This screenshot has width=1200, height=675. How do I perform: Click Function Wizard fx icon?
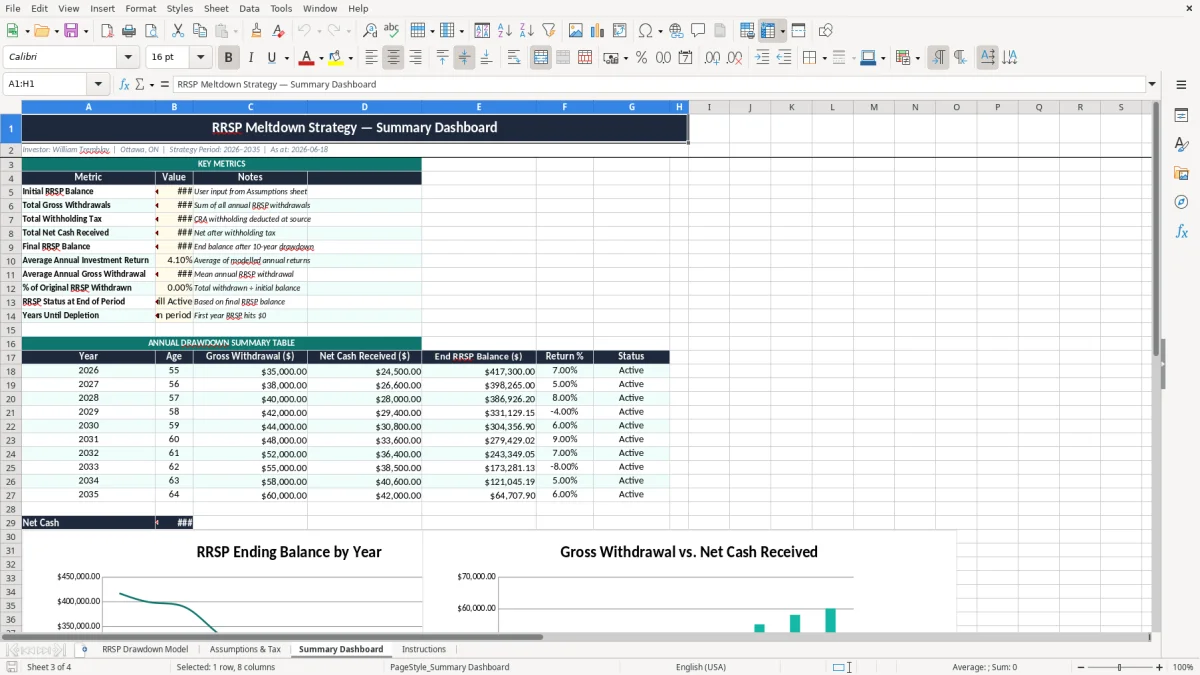coord(124,84)
